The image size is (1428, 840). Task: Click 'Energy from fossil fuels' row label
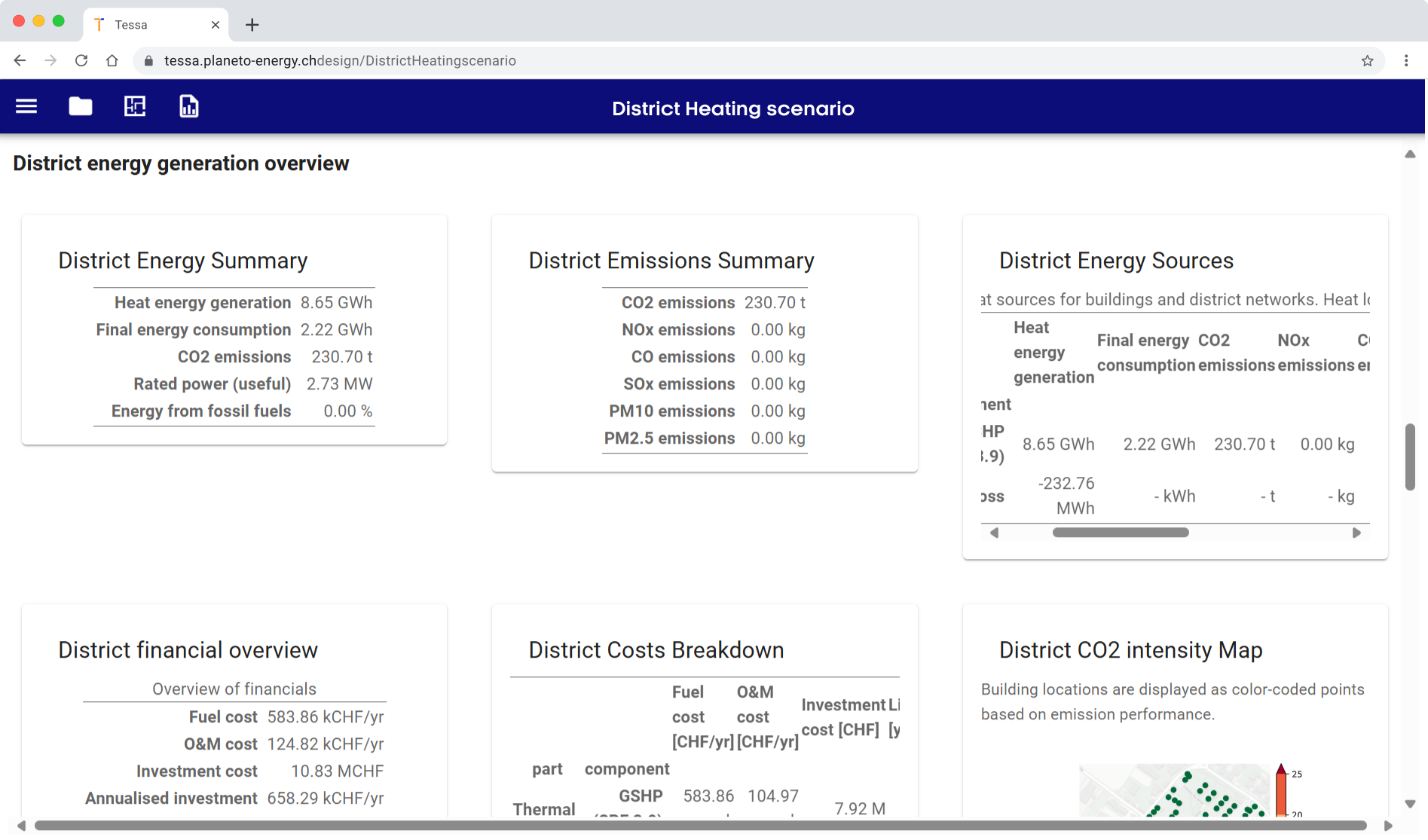pos(201,411)
